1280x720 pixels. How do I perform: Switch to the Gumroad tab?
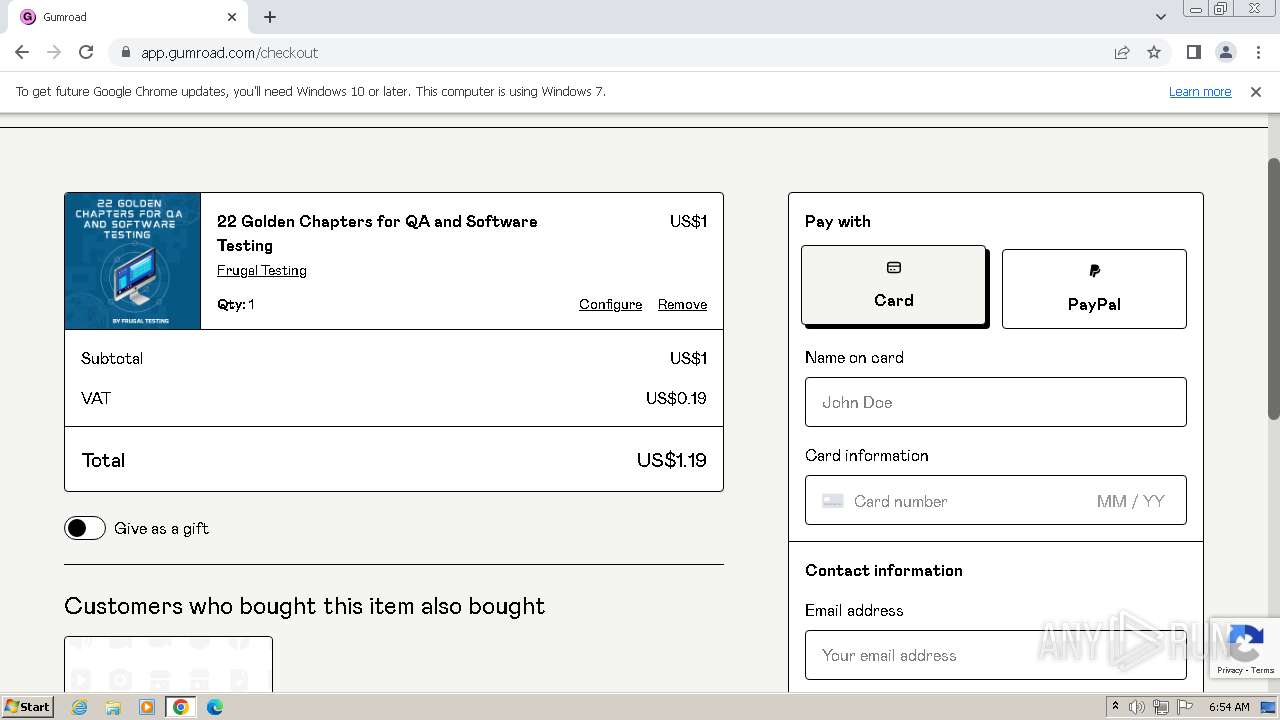[120, 17]
